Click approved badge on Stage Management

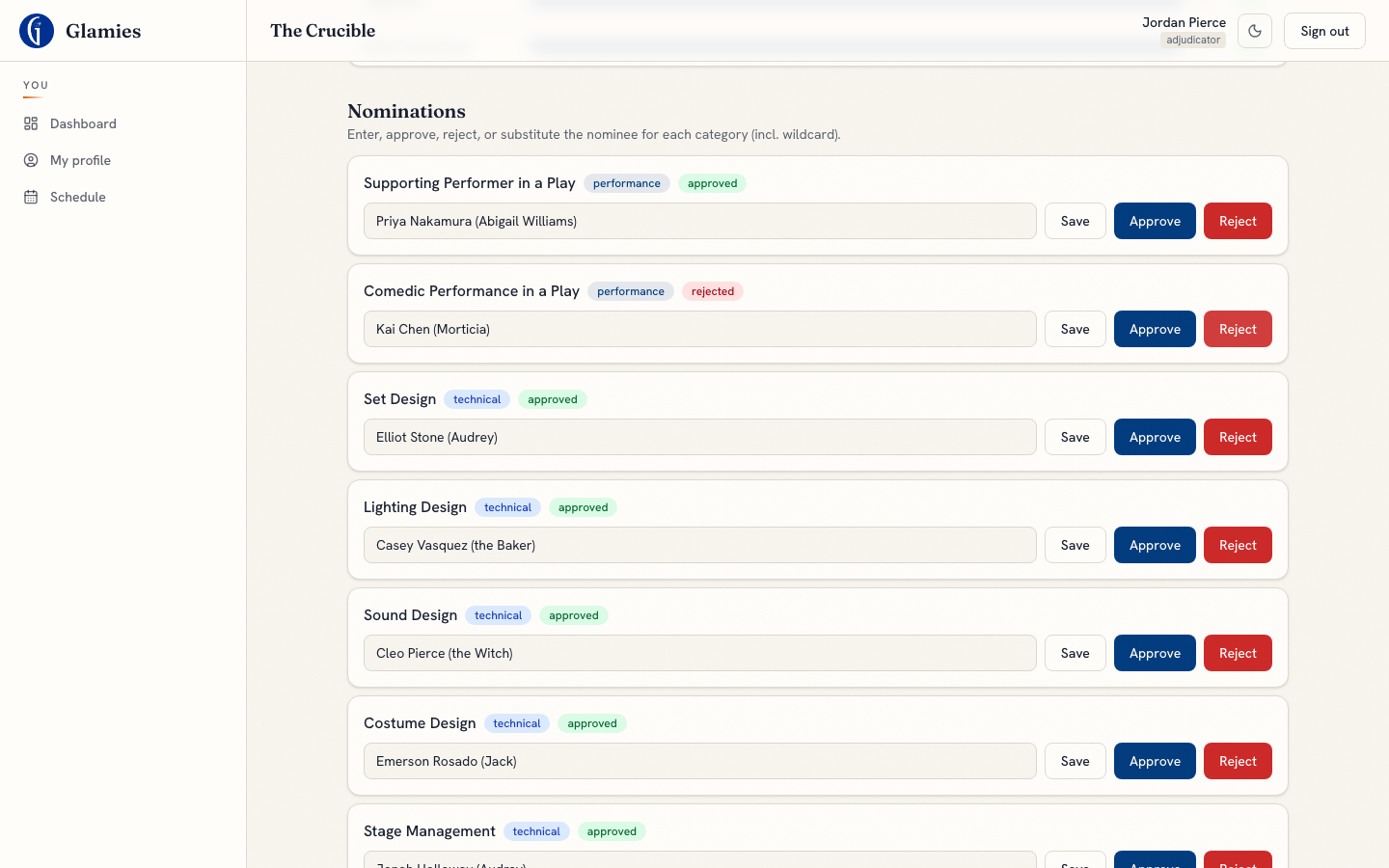[x=612, y=831]
